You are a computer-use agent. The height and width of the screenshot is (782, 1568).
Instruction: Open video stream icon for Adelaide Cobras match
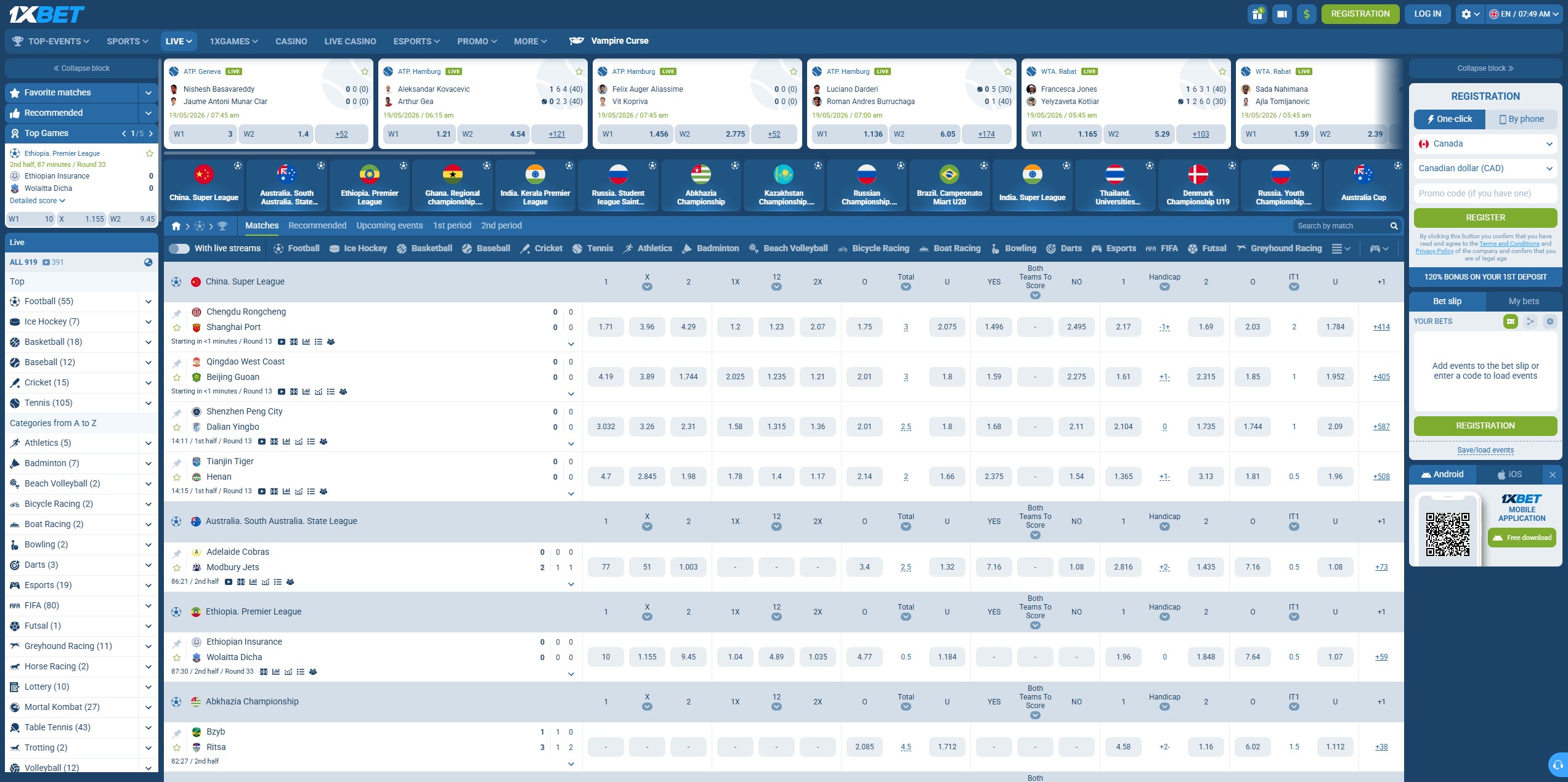pyautogui.click(x=229, y=582)
